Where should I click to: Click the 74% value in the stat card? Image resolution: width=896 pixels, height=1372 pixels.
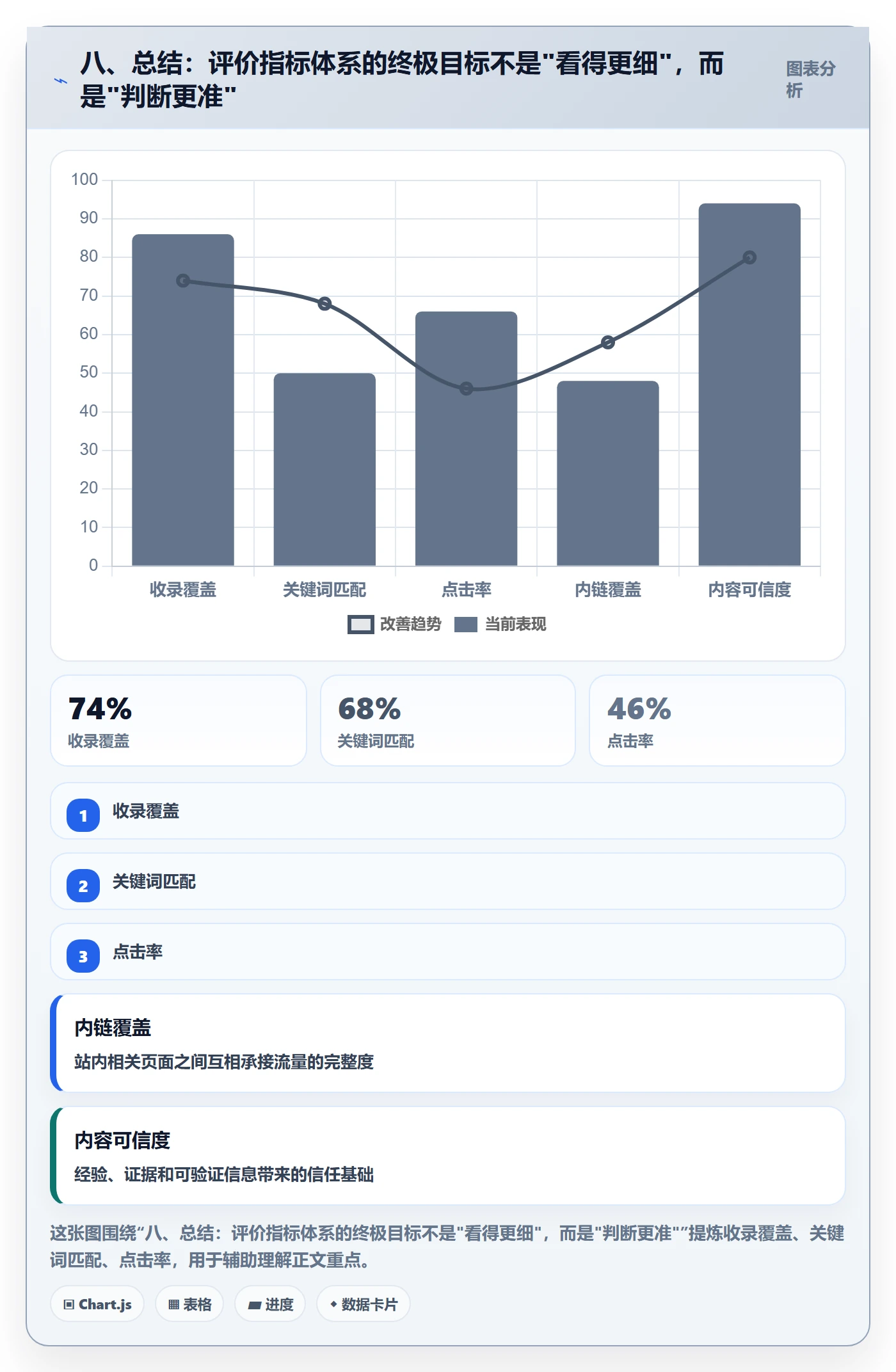[100, 709]
